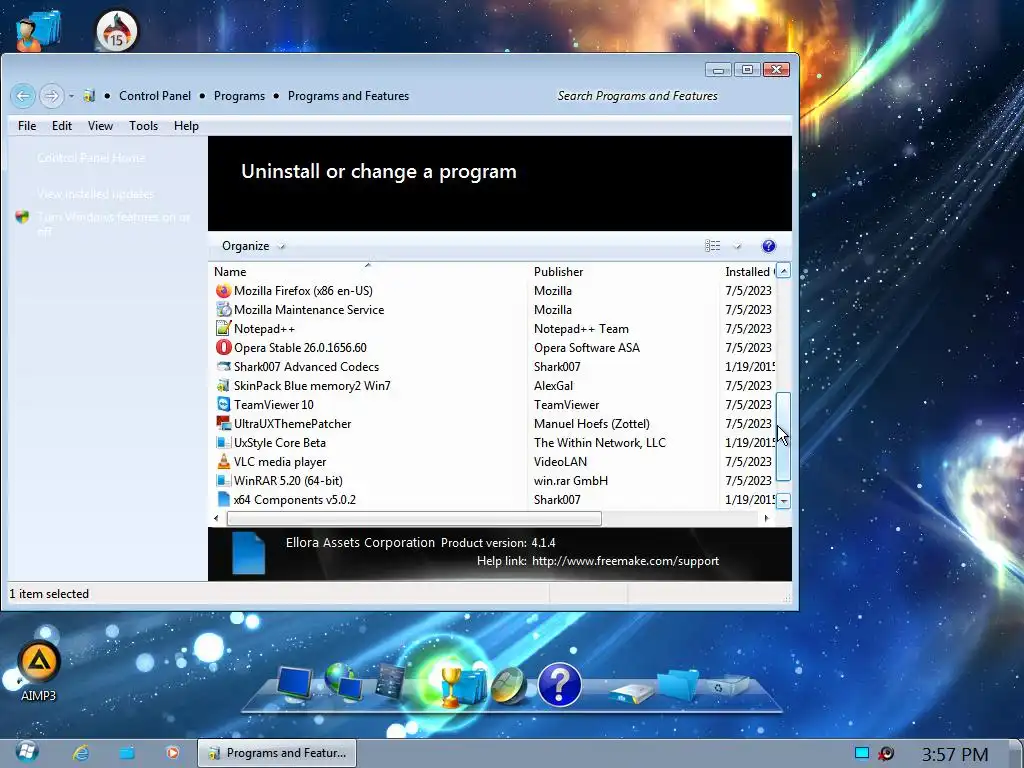
Task: Click the Forward navigation arrow button
Action: coord(51,96)
